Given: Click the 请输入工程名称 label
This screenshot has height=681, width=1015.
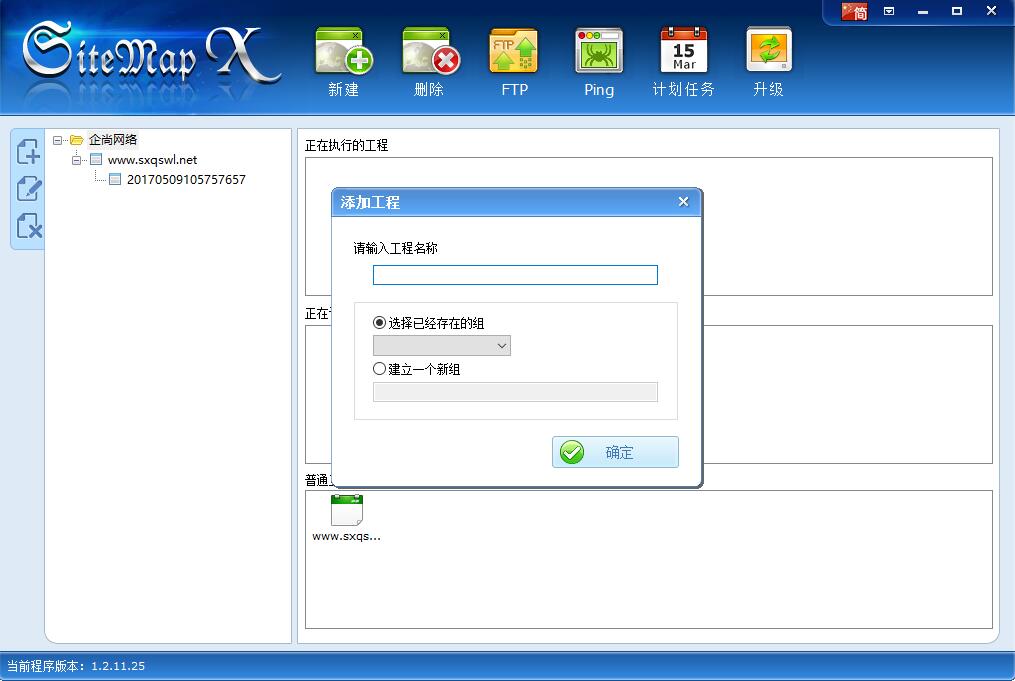Looking at the screenshot, I should (x=396, y=248).
